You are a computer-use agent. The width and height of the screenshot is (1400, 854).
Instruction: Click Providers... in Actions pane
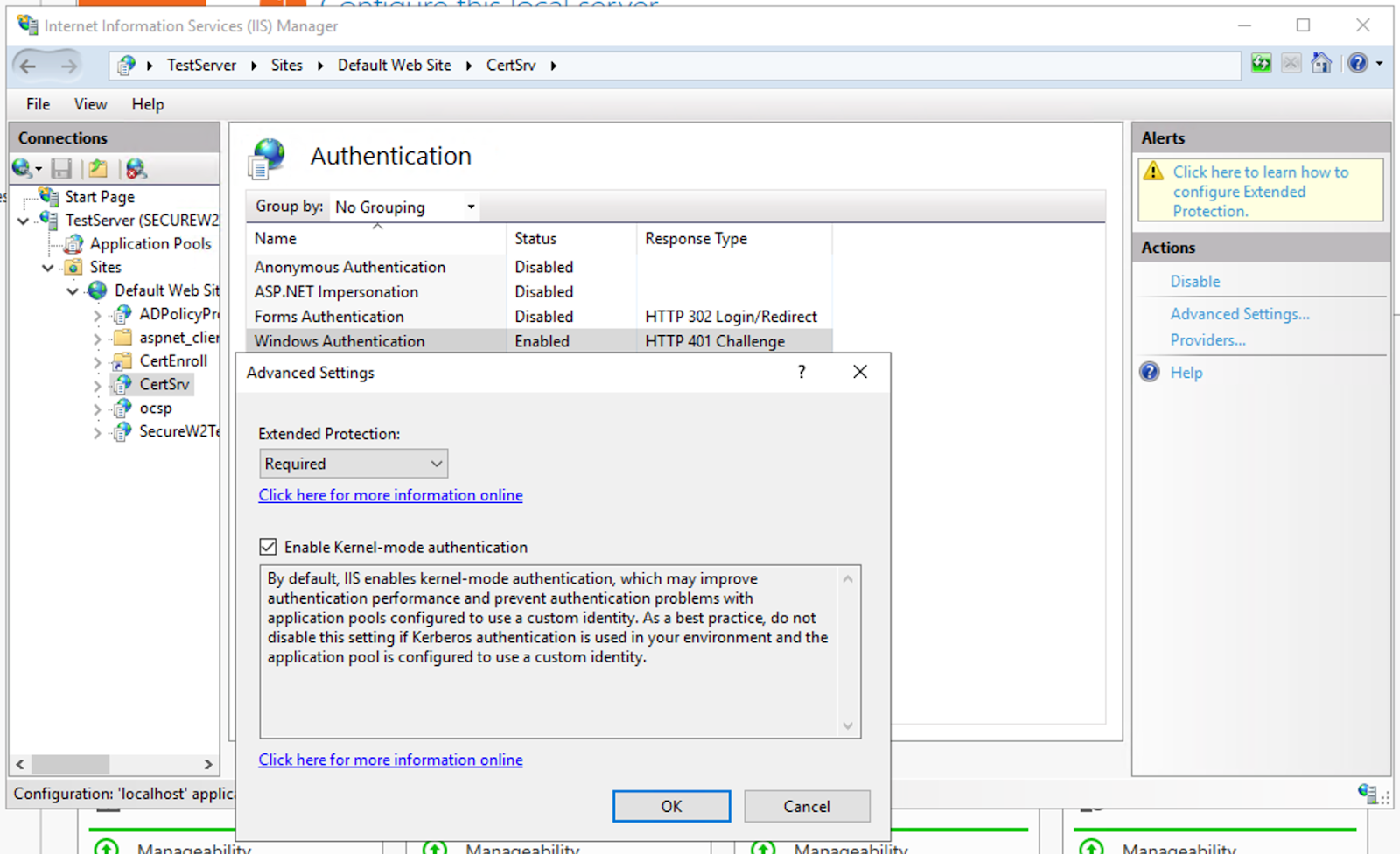1208,339
